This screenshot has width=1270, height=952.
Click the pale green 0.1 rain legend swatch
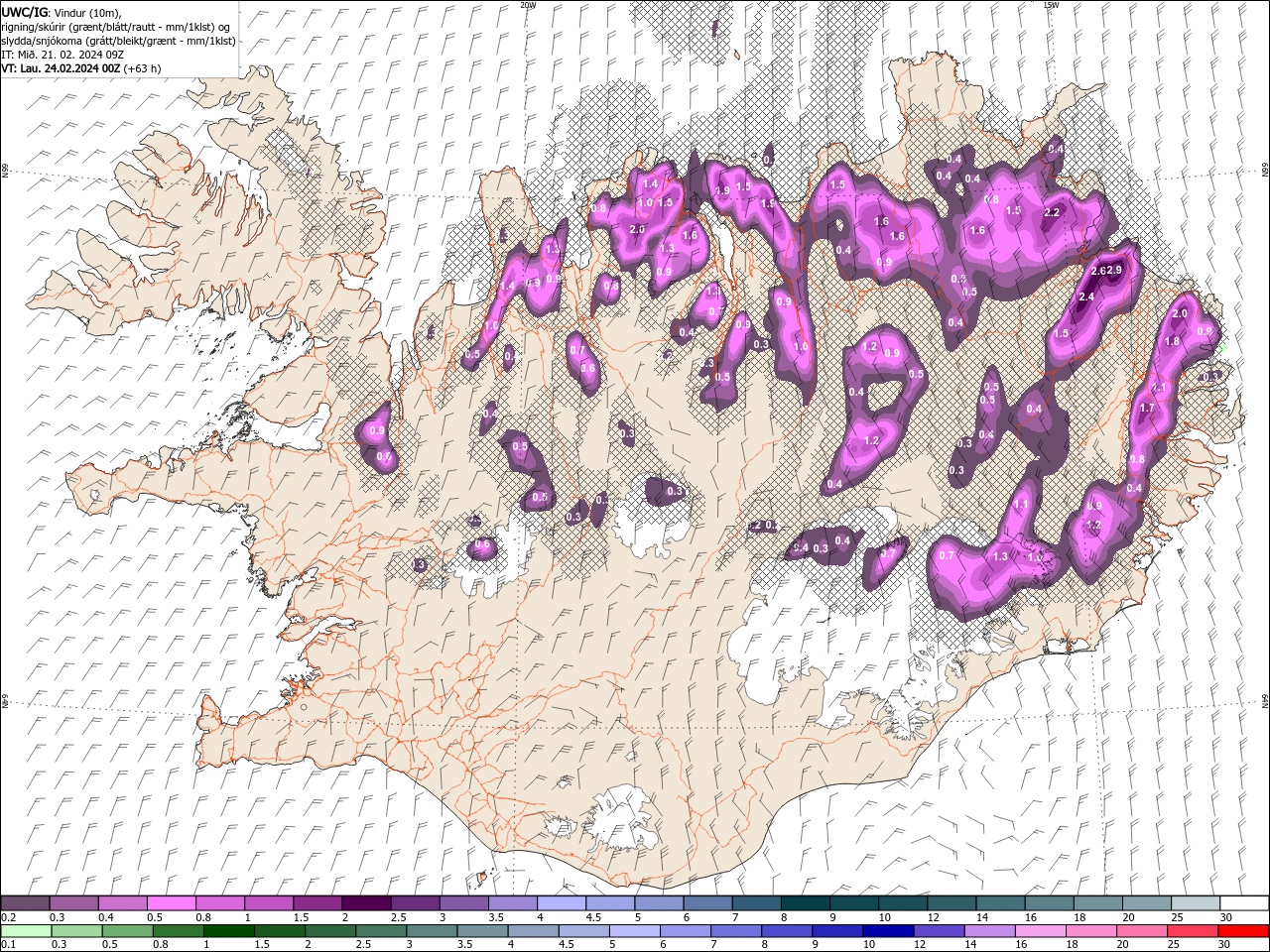pos(26,931)
